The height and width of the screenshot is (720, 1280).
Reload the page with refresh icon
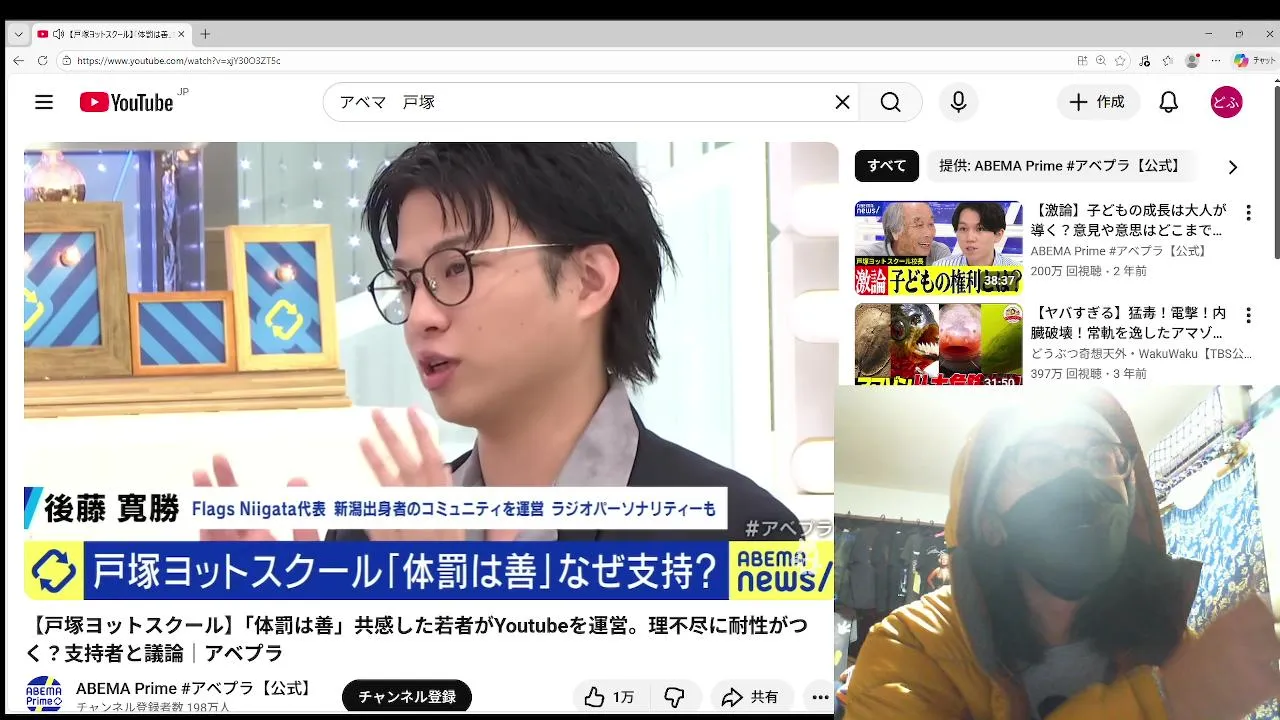(x=42, y=60)
